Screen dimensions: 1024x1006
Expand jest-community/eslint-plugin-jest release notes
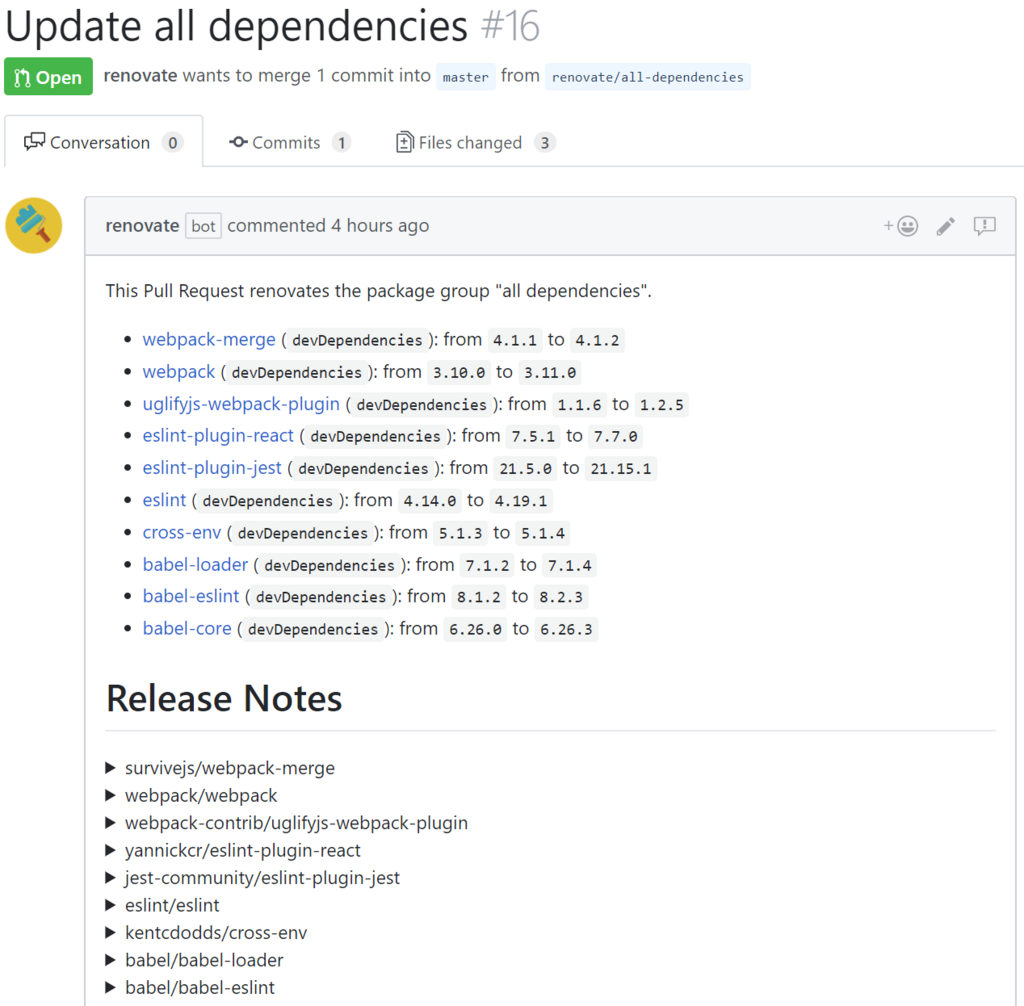tap(253, 877)
